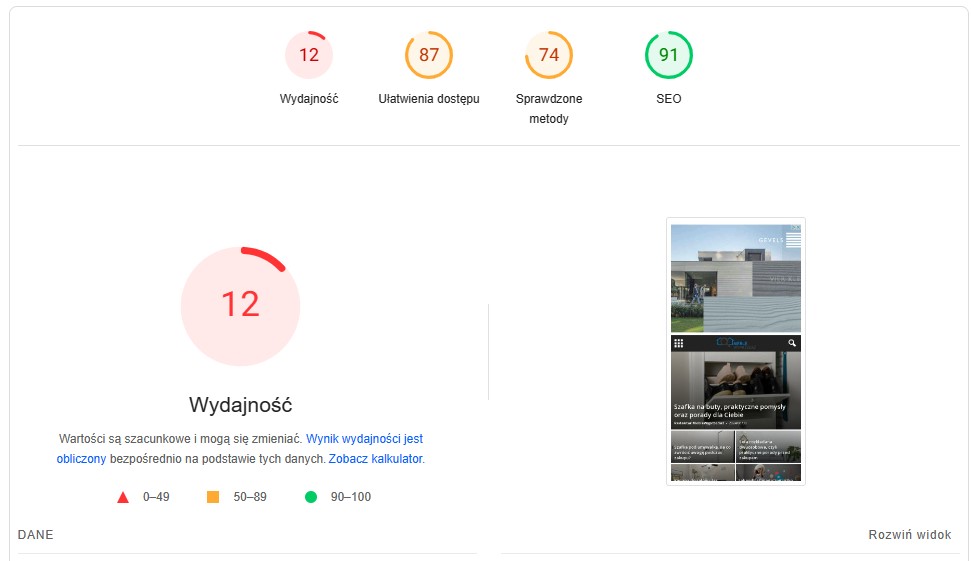Viewport: 972px width, 561px height.
Task: Click the SEO score gauge 91
Action: tap(669, 55)
